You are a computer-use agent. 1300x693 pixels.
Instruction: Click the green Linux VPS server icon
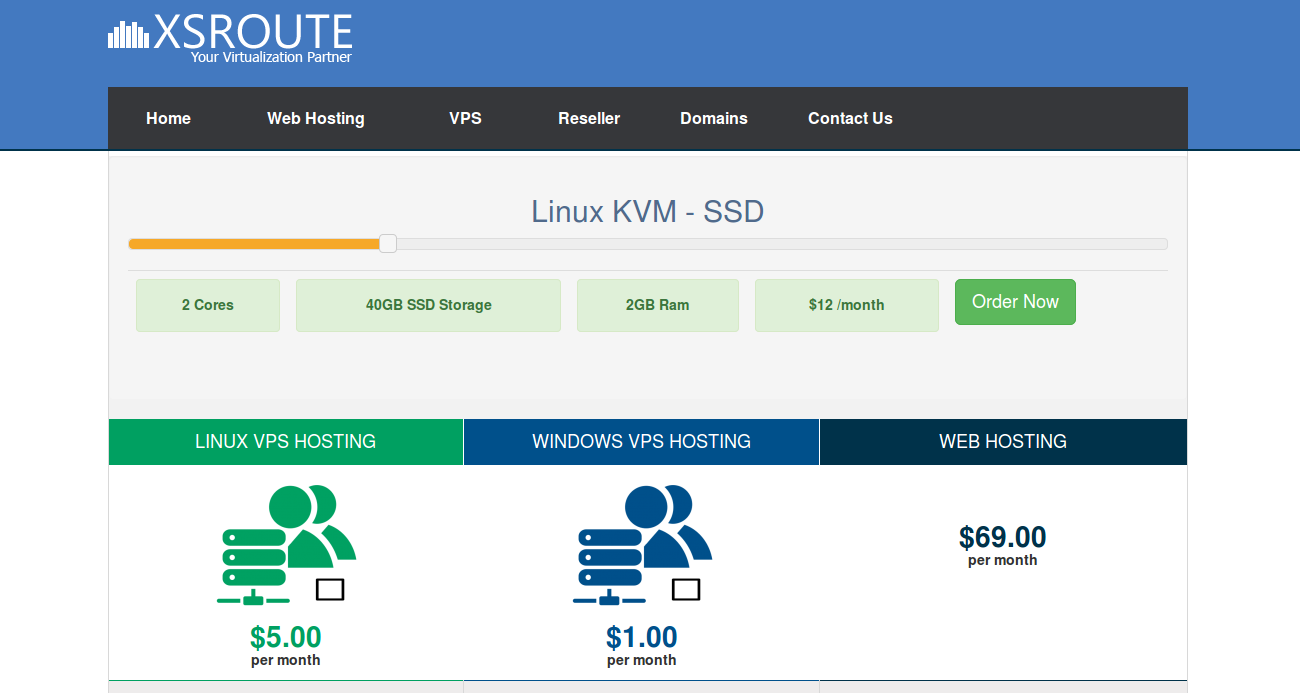(286, 545)
